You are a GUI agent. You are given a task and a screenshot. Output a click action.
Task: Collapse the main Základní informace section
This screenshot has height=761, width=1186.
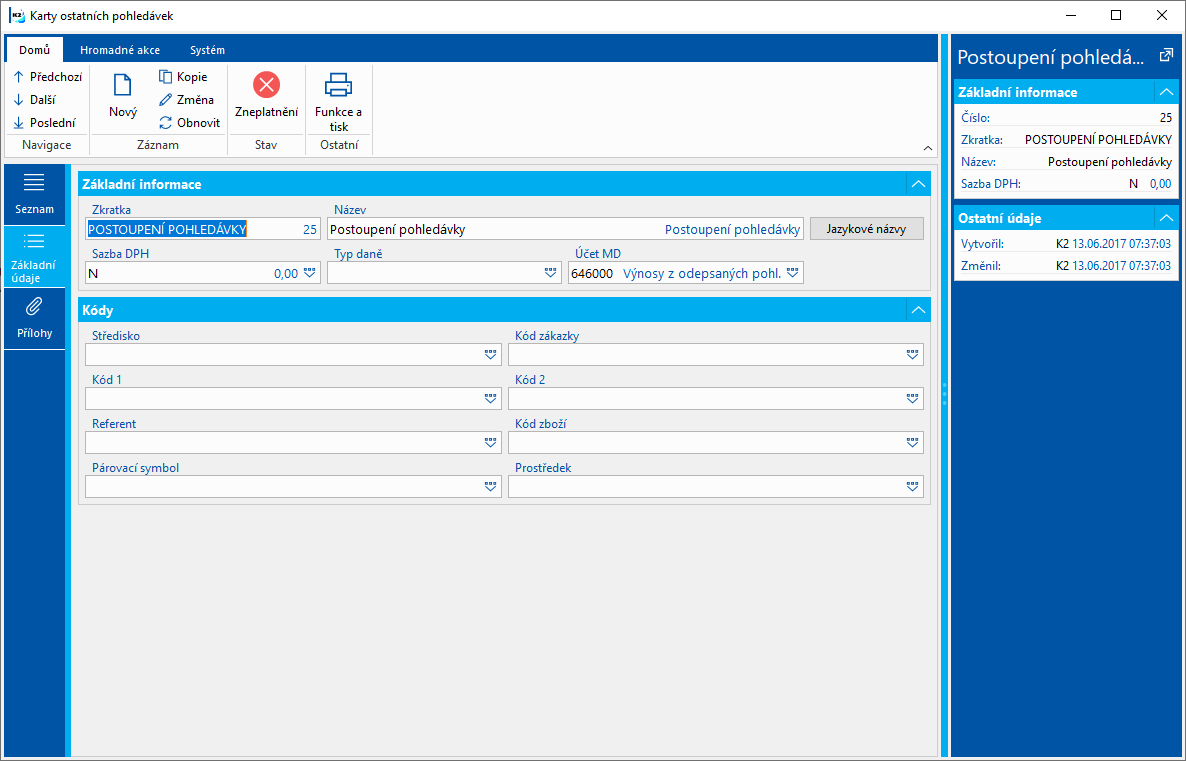tap(918, 184)
